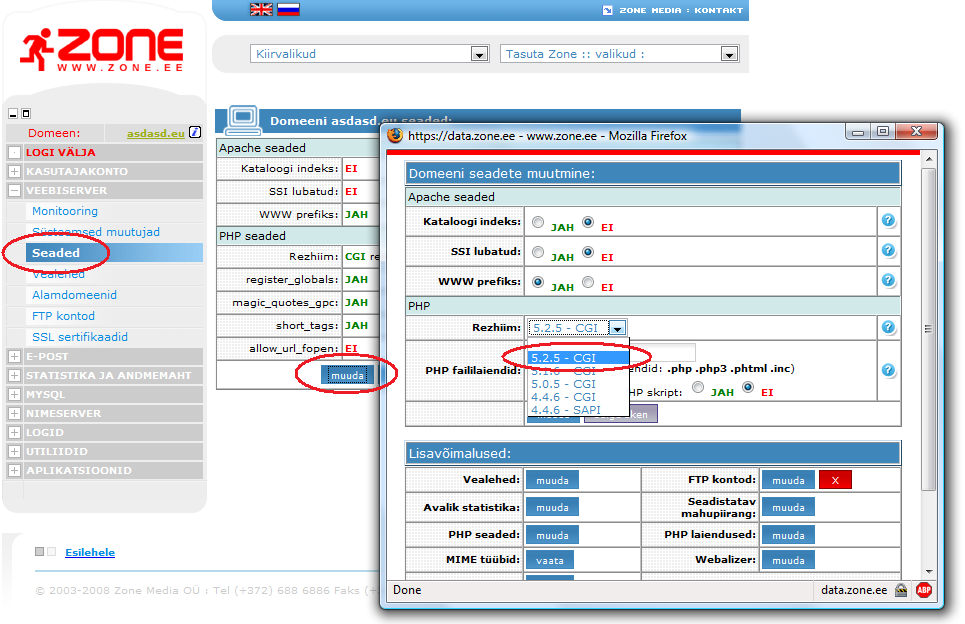The image size is (965, 624).
Task: Select JAH for Kataloogi indeks
Action: click(538, 222)
